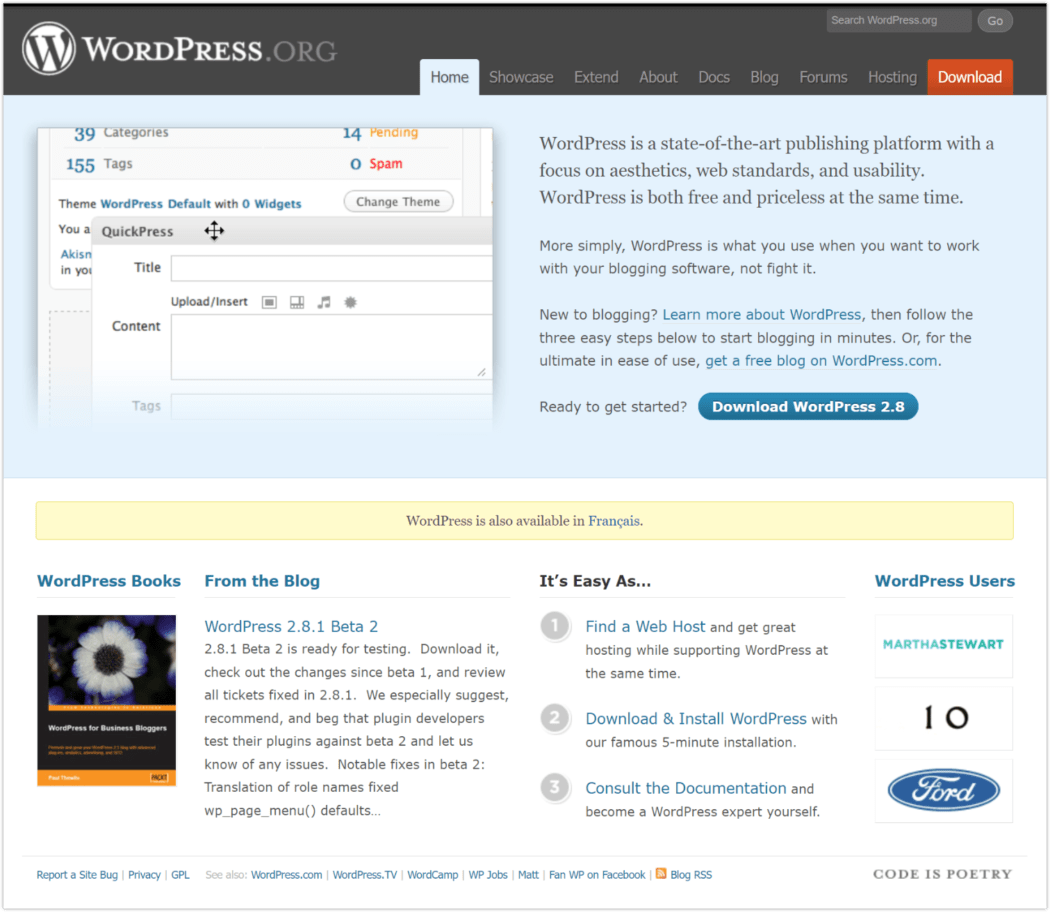This screenshot has height=912, width=1050.
Task: Switch to the Forums tab
Action: click(x=823, y=77)
